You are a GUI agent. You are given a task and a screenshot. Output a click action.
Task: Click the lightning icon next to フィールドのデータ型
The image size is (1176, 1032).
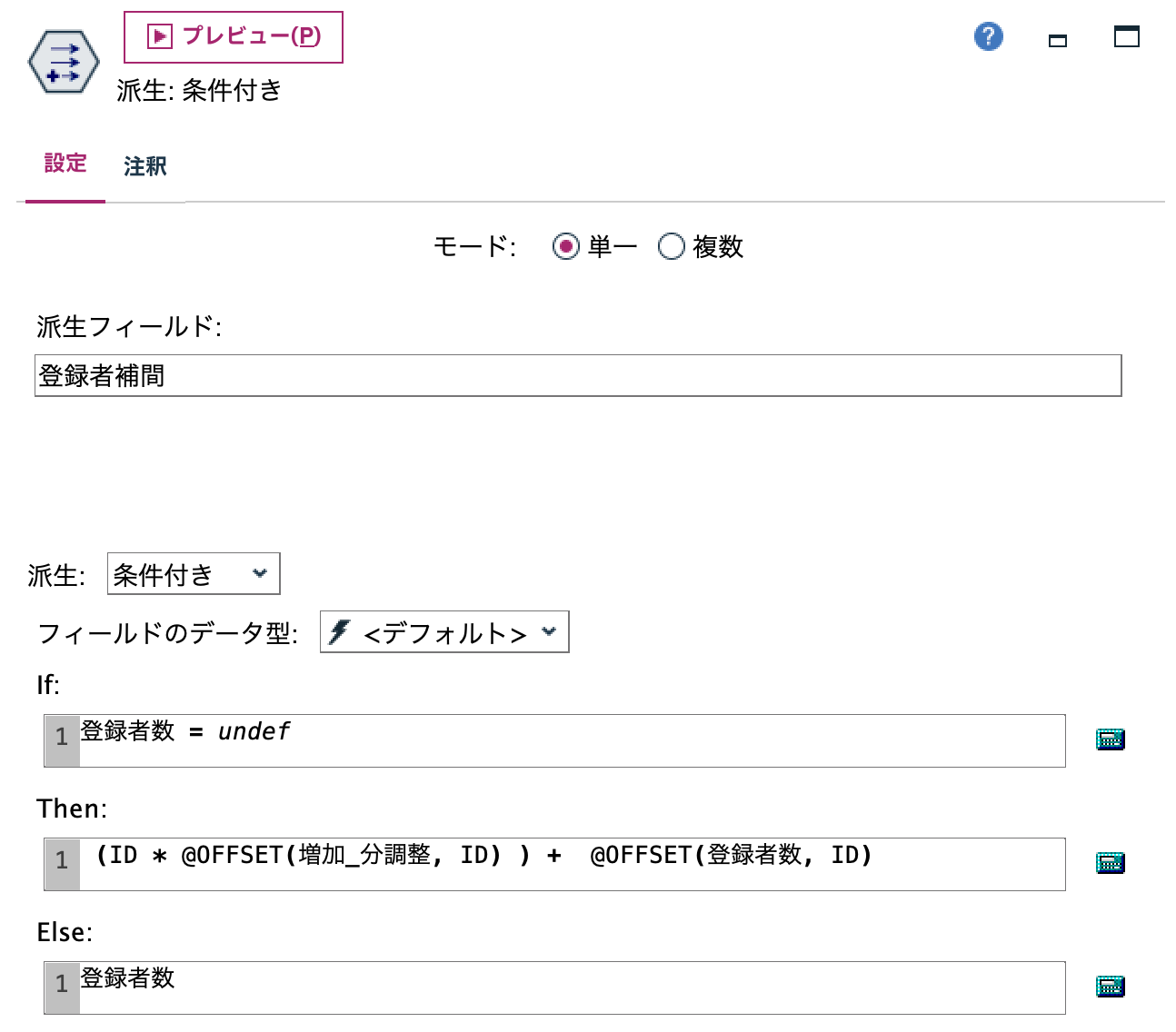(340, 632)
